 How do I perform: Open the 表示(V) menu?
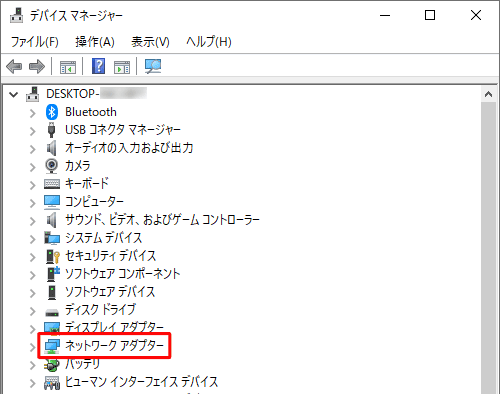coord(150,42)
